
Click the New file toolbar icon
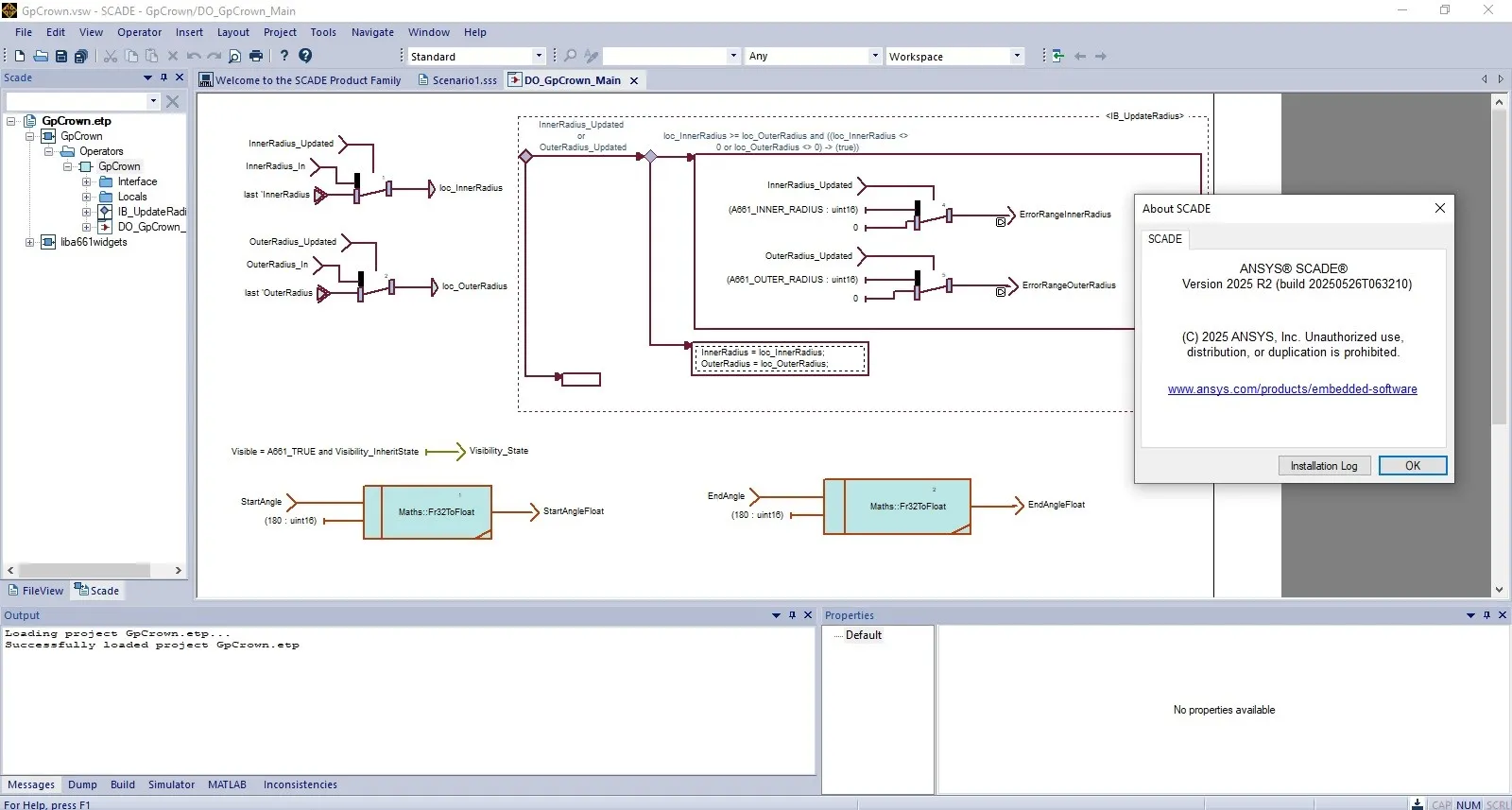click(x=19, y=57)
